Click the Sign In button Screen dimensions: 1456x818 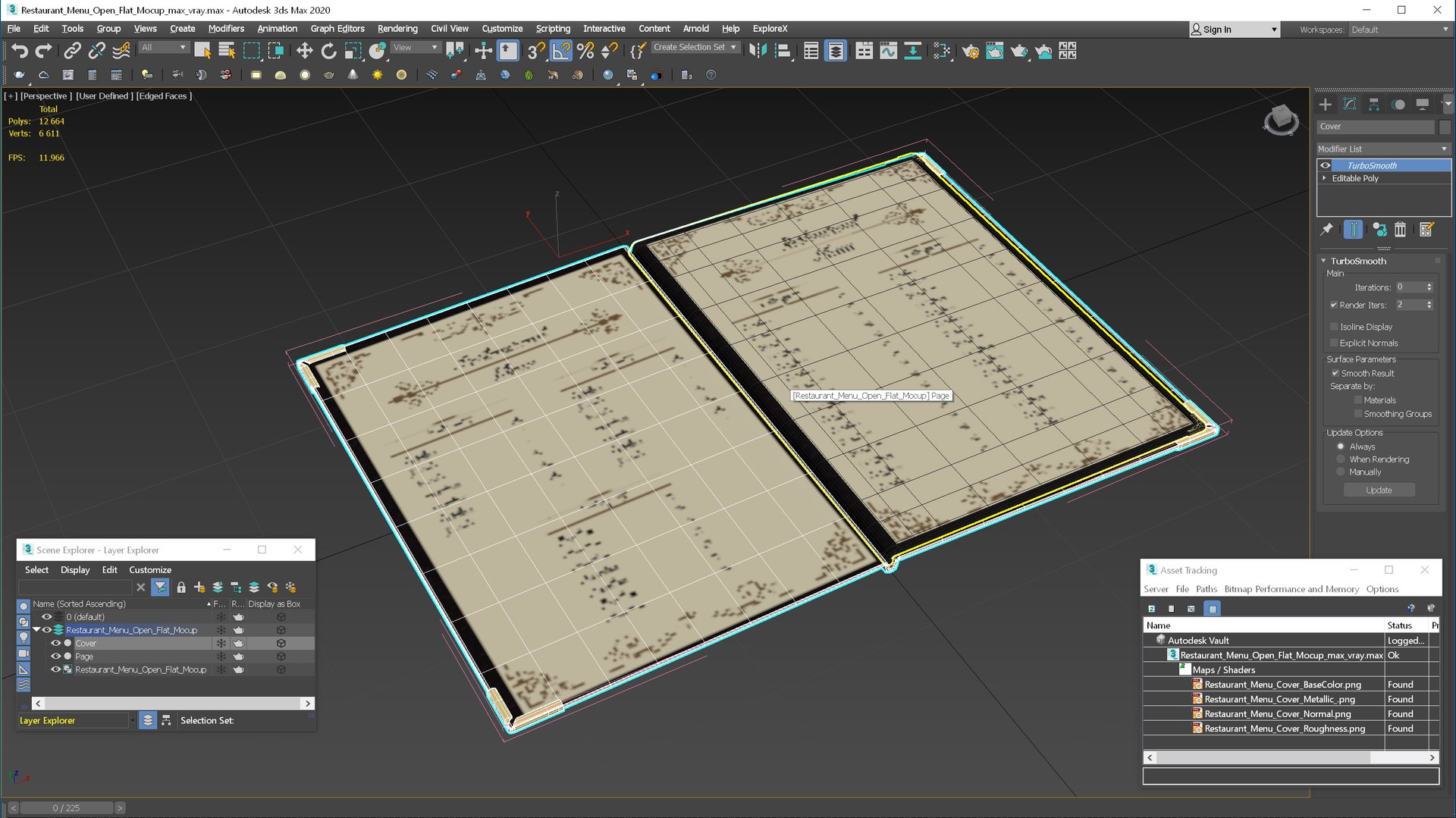pos(1216,30)
